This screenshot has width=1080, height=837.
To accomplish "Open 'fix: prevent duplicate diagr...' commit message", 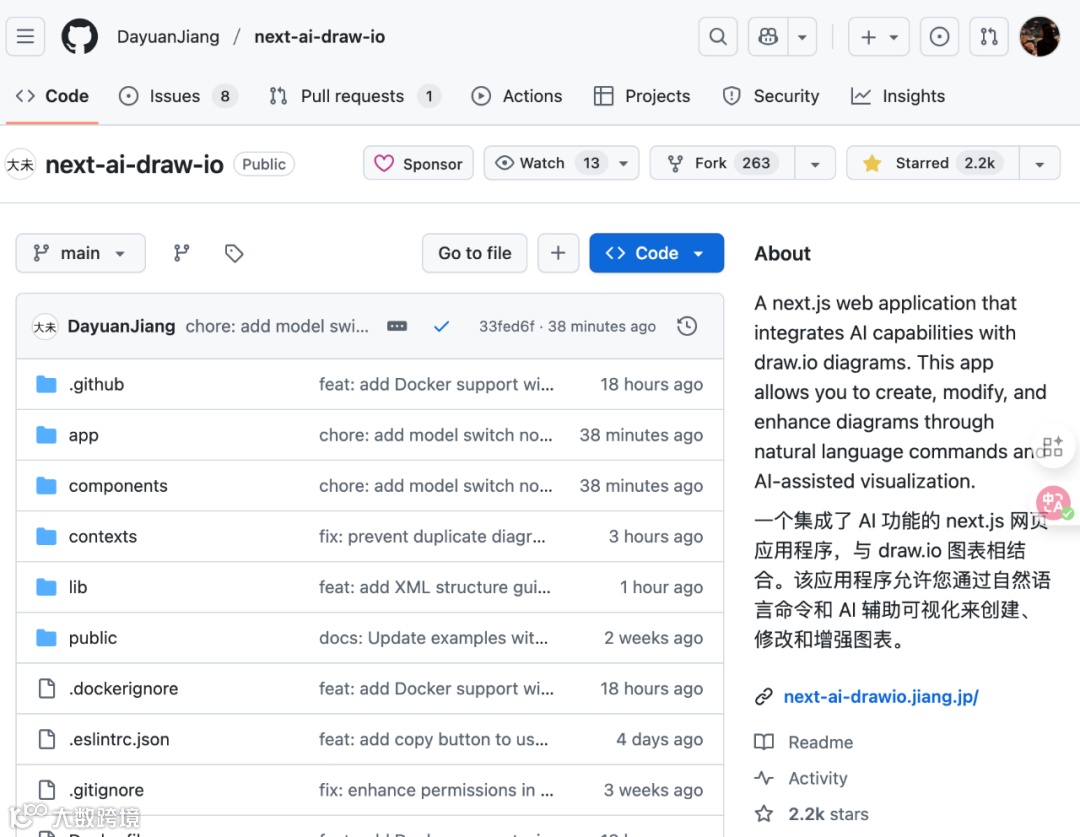I will tap(432, 537).
